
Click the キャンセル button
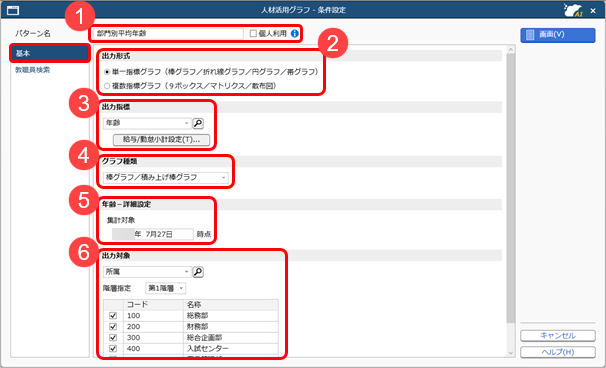(x=558, y=336)
